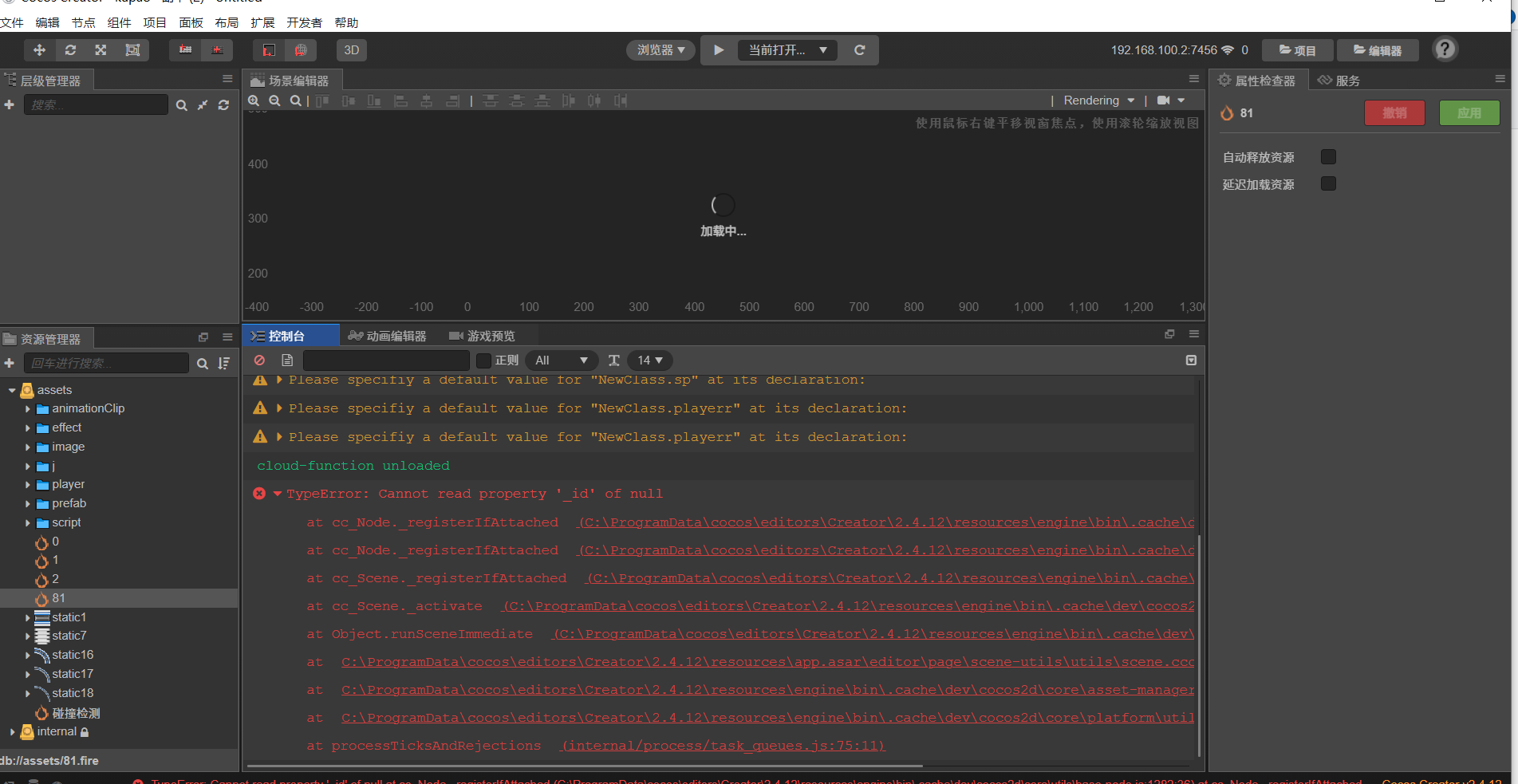Select the move transform tool
Image resolution: width=1518 pixels, height=784 pixels.
coord(39,50)
